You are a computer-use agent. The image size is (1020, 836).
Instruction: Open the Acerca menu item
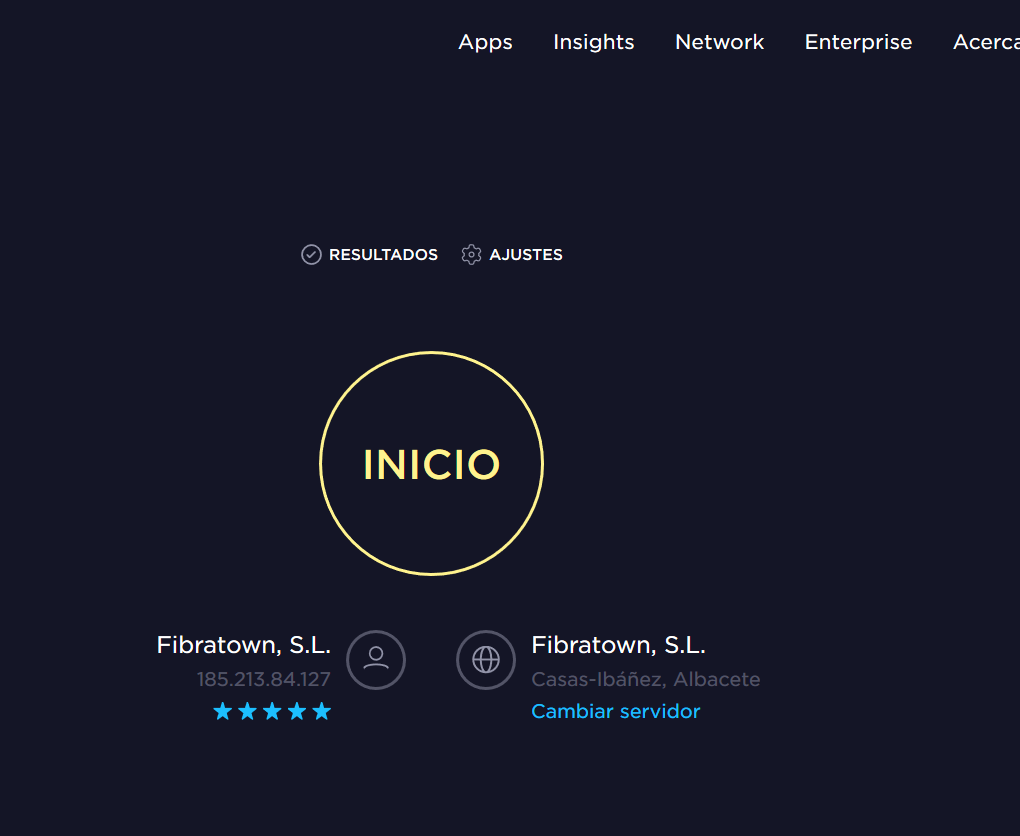986,42
